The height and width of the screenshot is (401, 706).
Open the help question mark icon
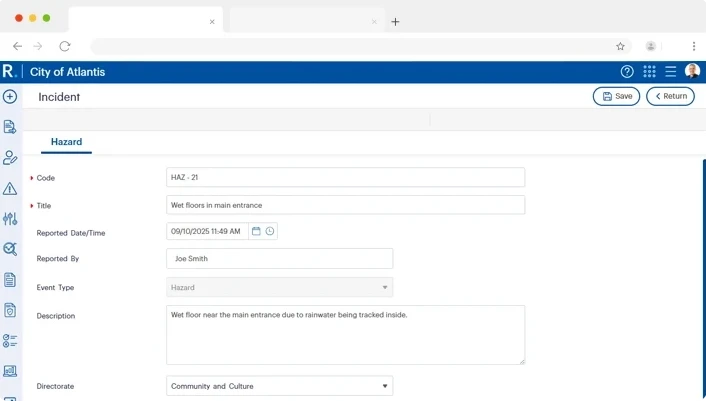click(x=627, y=72)
